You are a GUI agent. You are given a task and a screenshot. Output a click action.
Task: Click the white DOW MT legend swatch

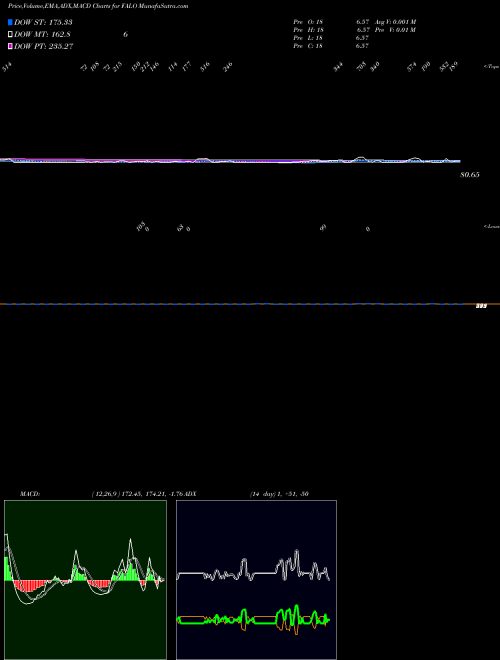tap(10, 35)
